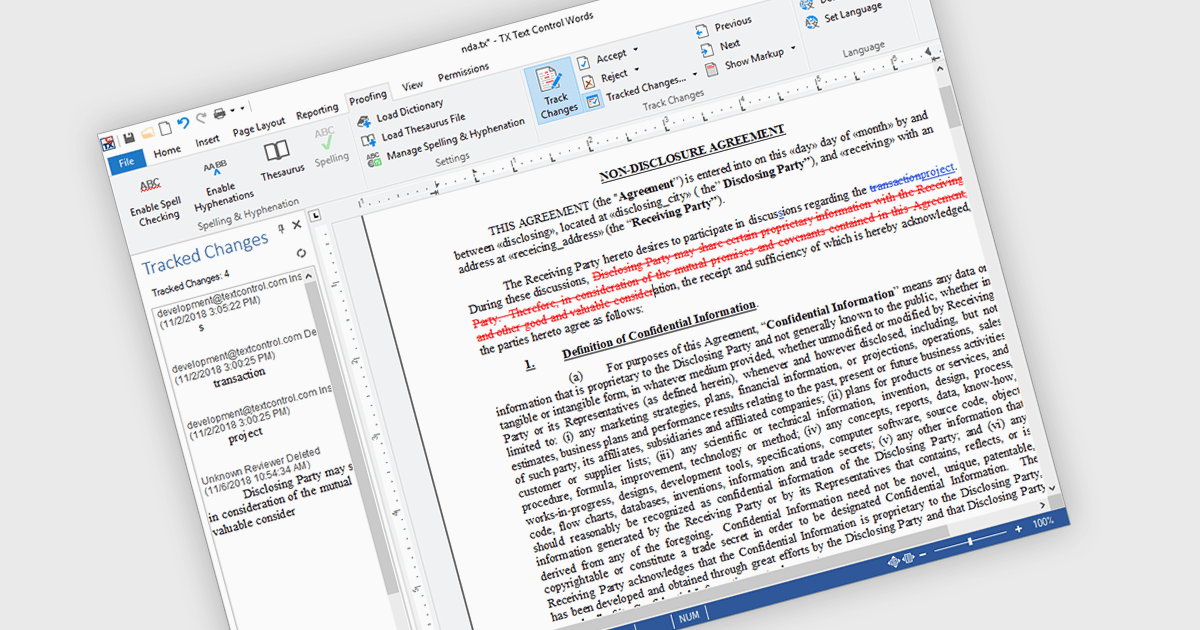Expand the Tracked Changes... dropdown arrow
This screenshot has width=1200, height=630.
(694, 74)
